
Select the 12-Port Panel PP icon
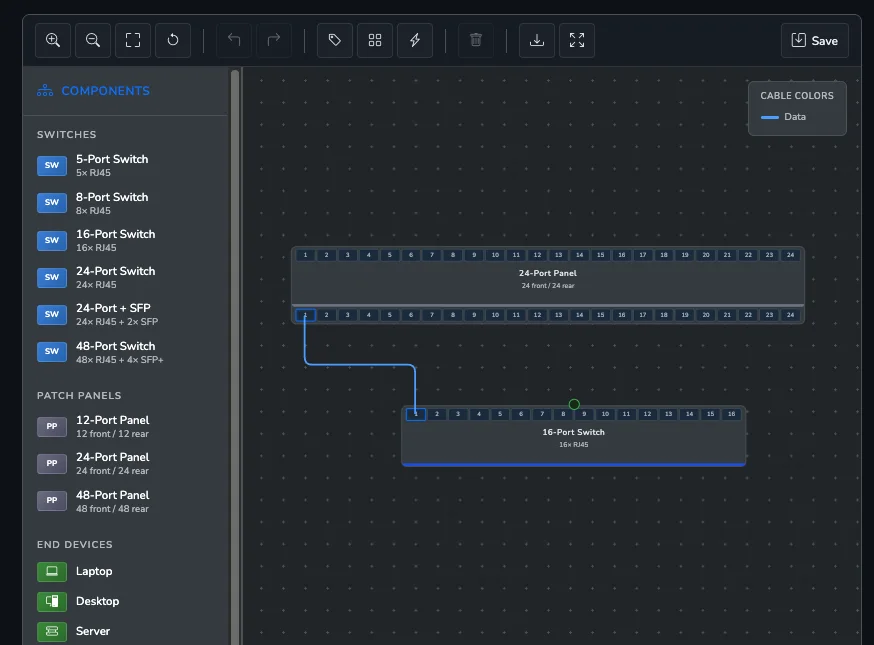[x=52, y=426]
